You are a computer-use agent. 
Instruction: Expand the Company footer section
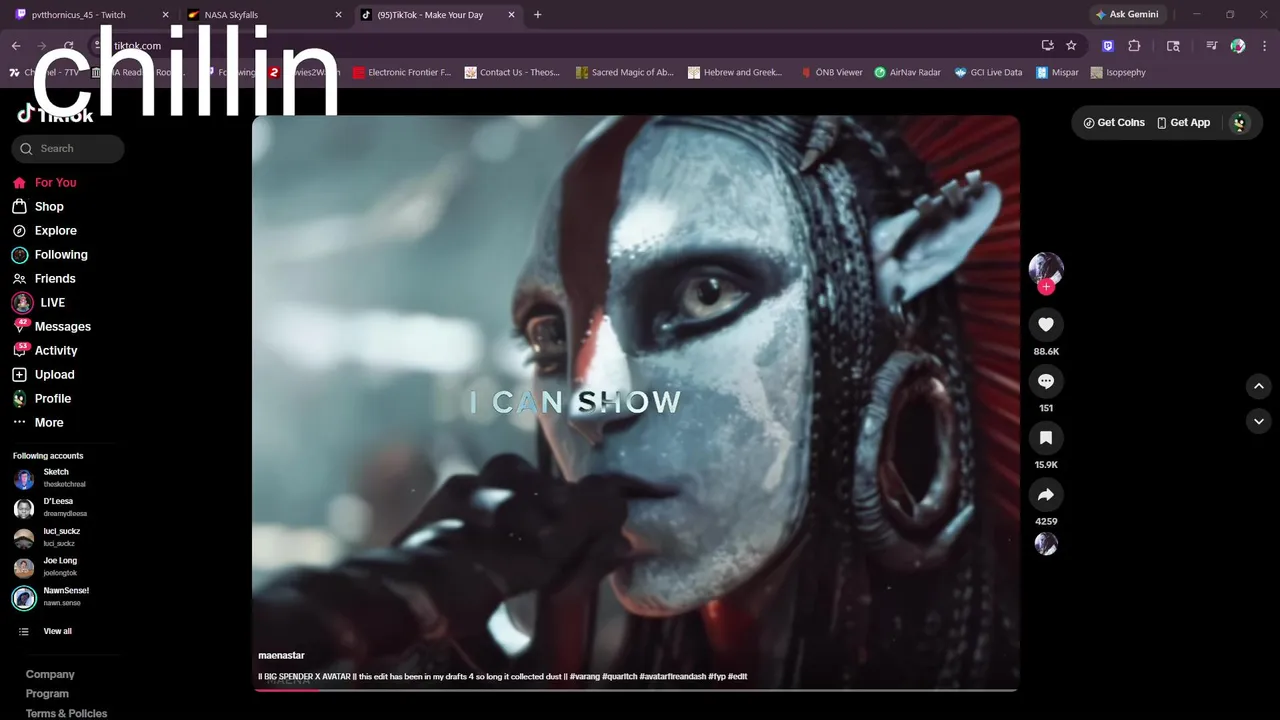(50, 674)
